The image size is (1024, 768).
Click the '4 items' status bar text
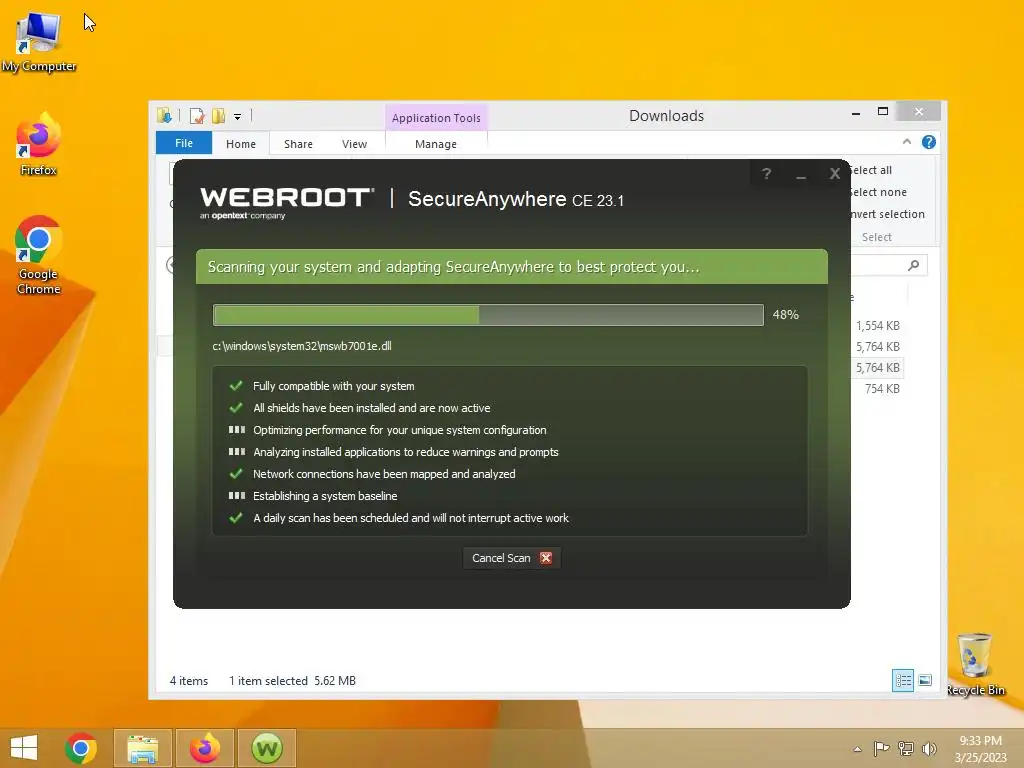click(189, 680)
